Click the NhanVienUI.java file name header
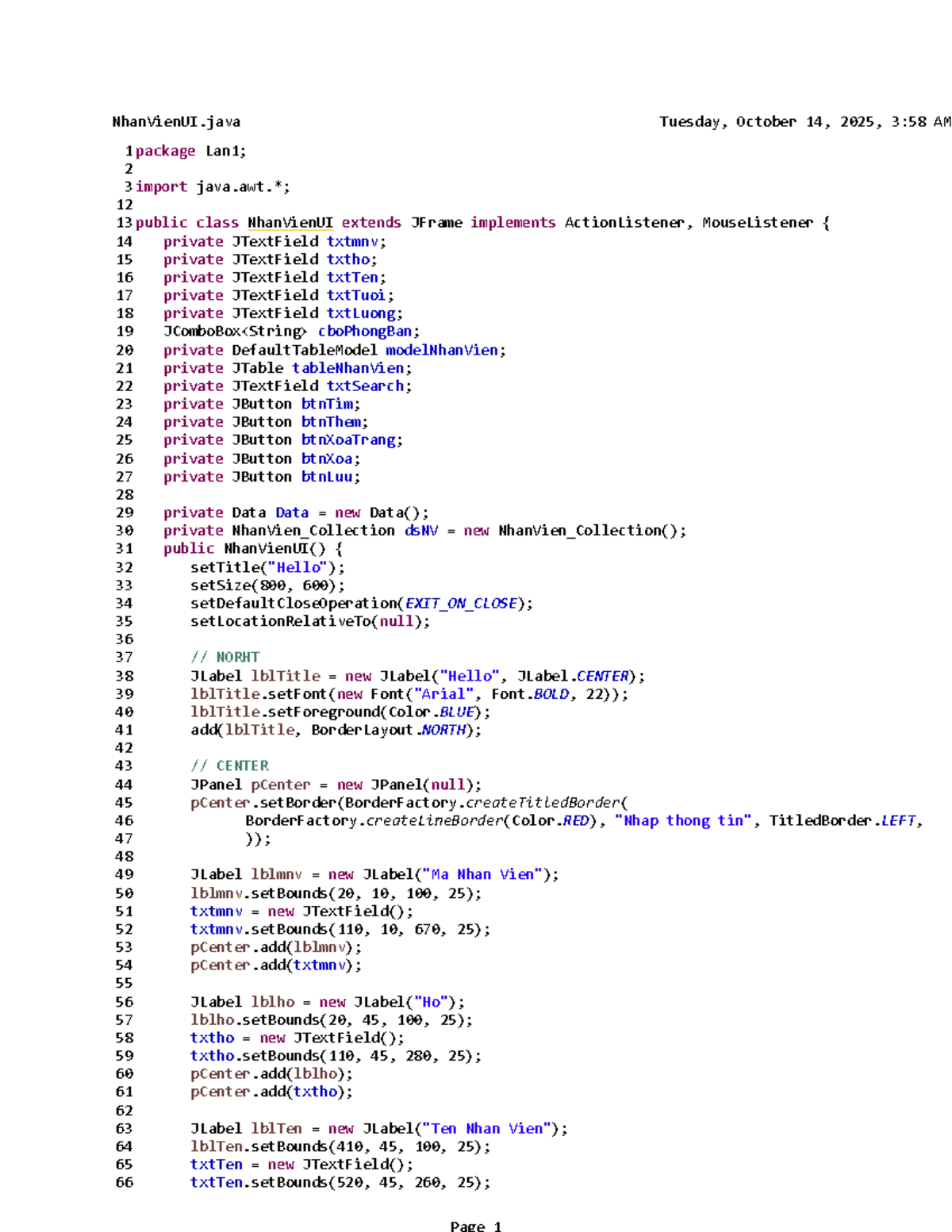This screenshot has height=1232, width=952. coord(176,122)
